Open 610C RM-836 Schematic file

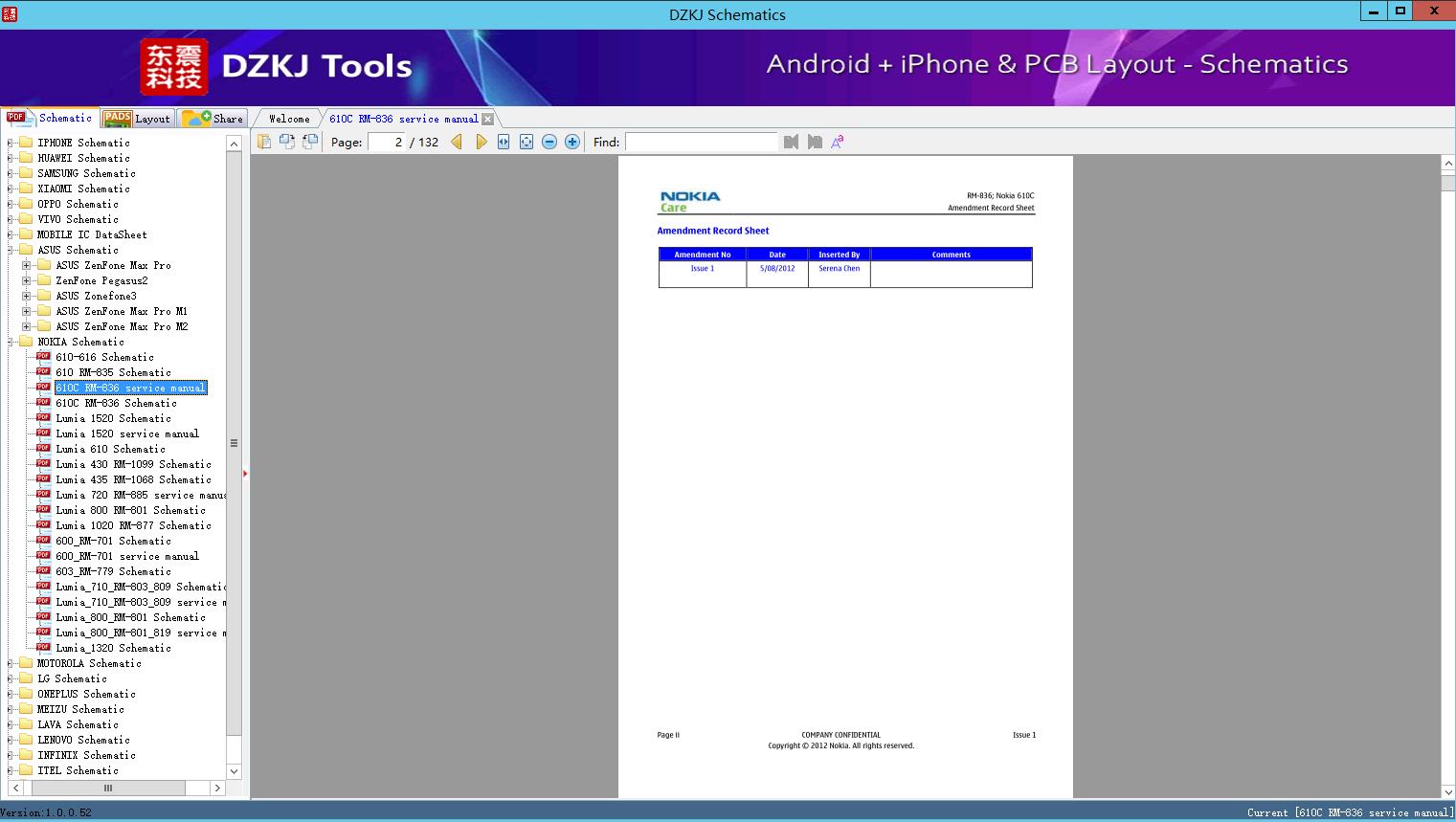[116, 403]
